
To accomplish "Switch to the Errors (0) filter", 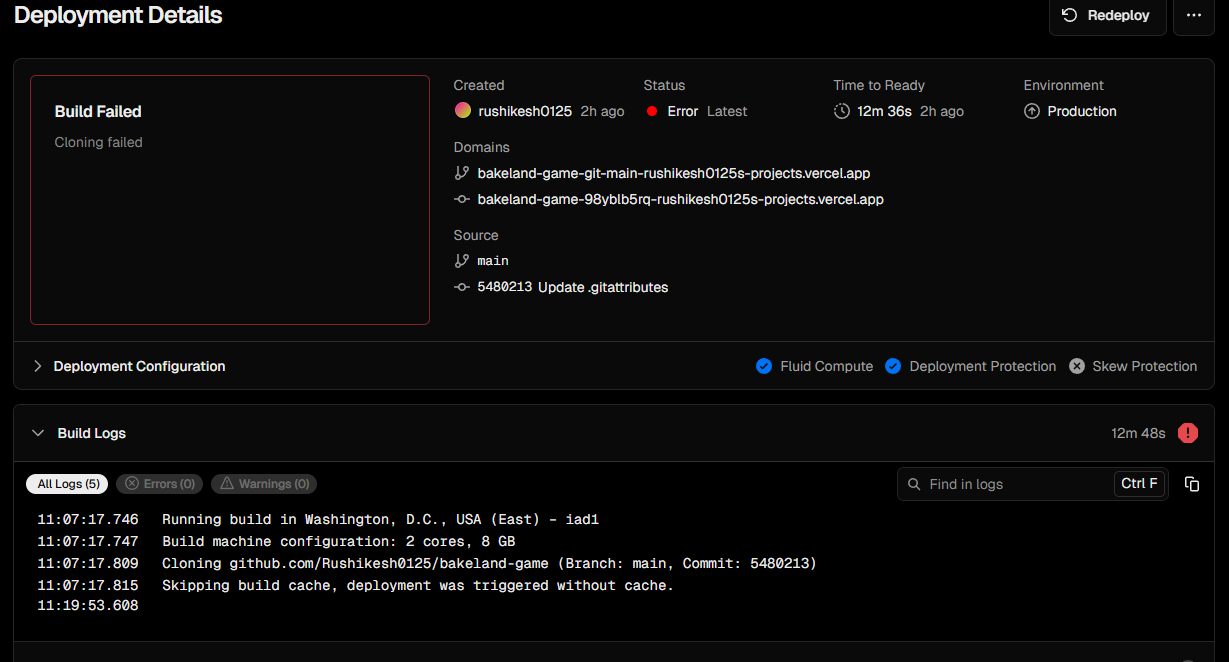I will [160, 484].
